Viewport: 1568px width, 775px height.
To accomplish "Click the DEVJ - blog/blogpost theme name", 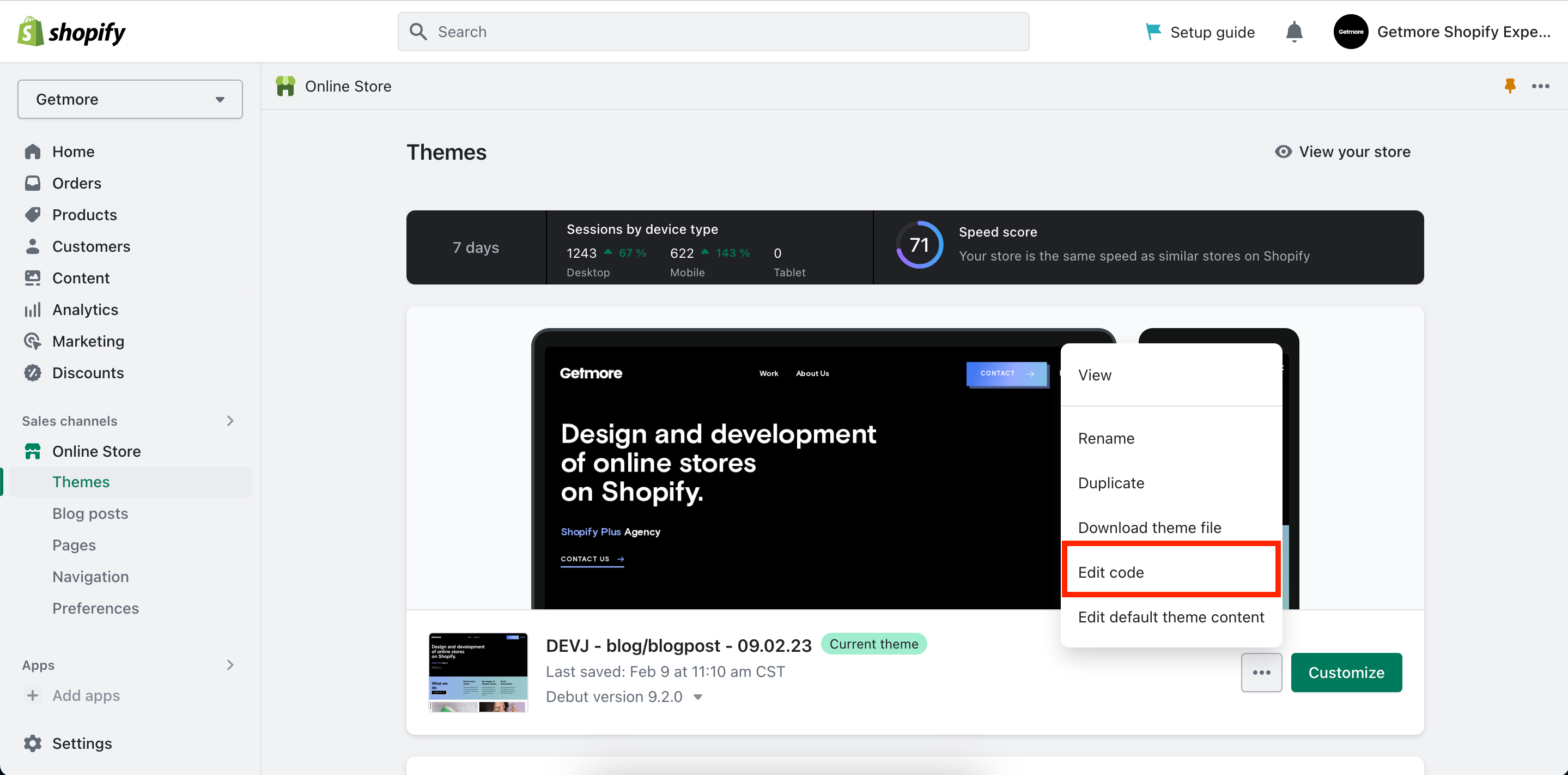I will tap(679, 645).
